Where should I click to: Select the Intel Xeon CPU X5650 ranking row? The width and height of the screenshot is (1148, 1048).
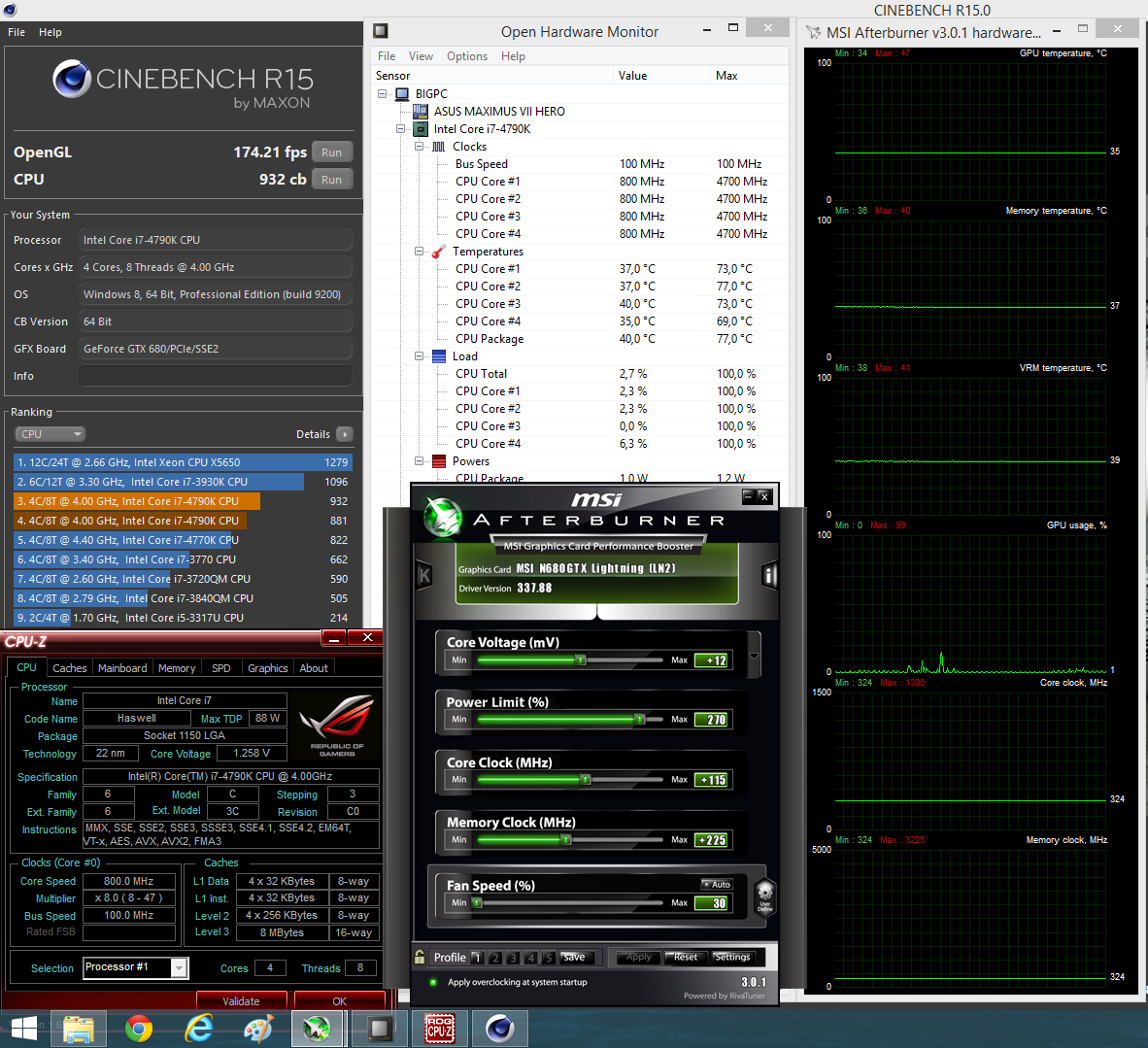pos(183,462)
